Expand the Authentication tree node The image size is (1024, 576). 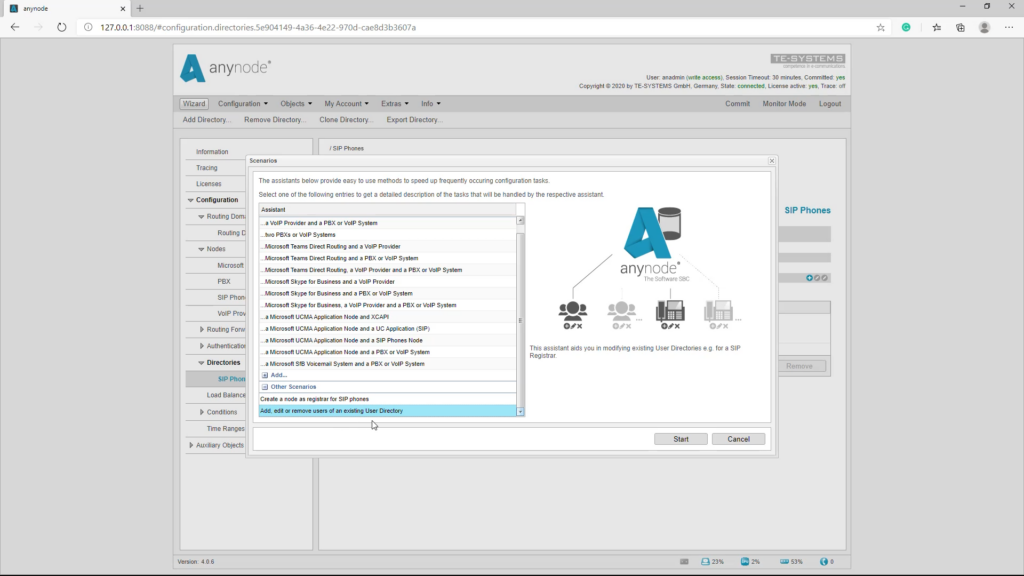[201, 346]
